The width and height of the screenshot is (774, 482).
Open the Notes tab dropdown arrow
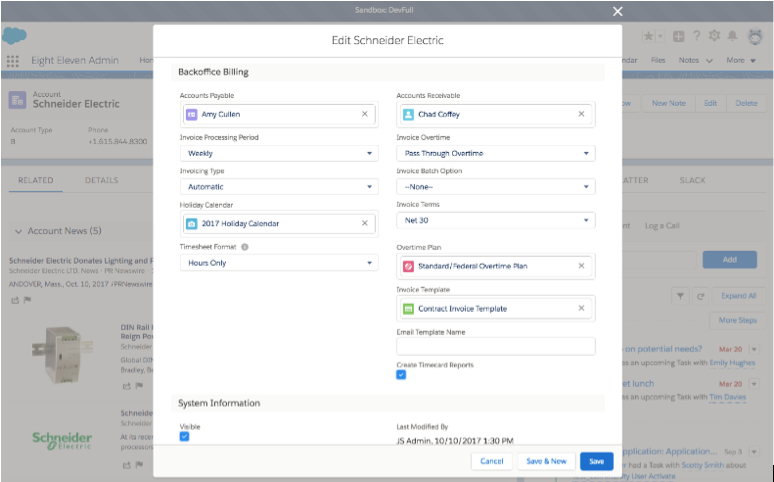pos(709,61)
